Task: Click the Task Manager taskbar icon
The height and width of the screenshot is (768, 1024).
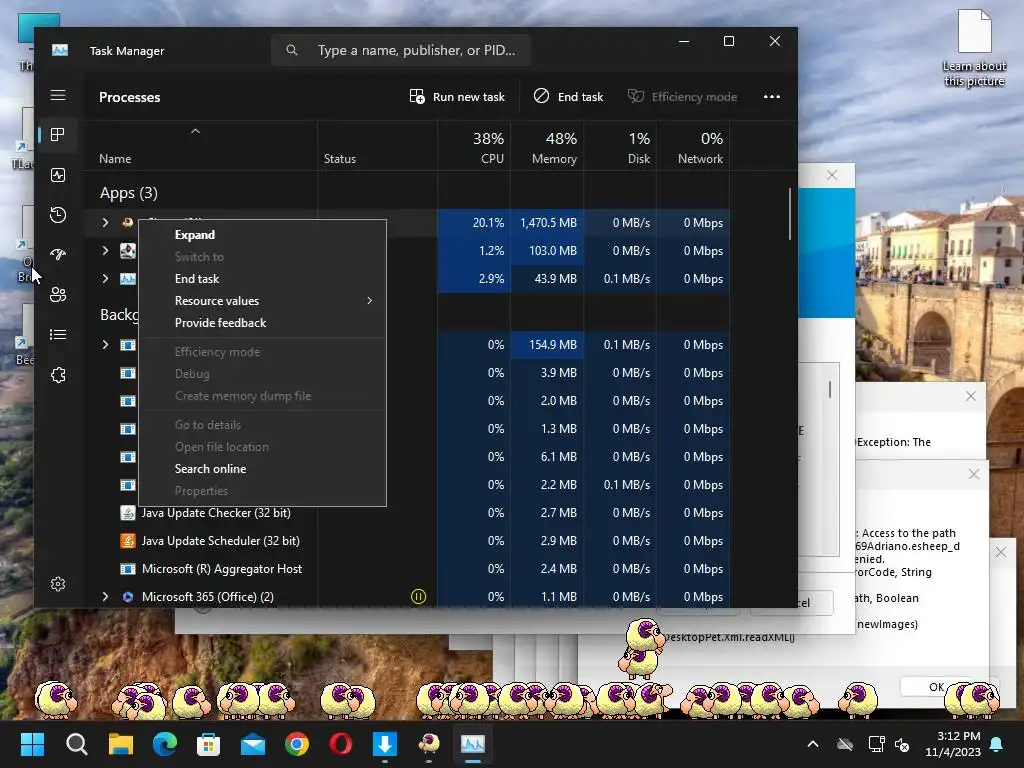Action: tap(473, 744)
